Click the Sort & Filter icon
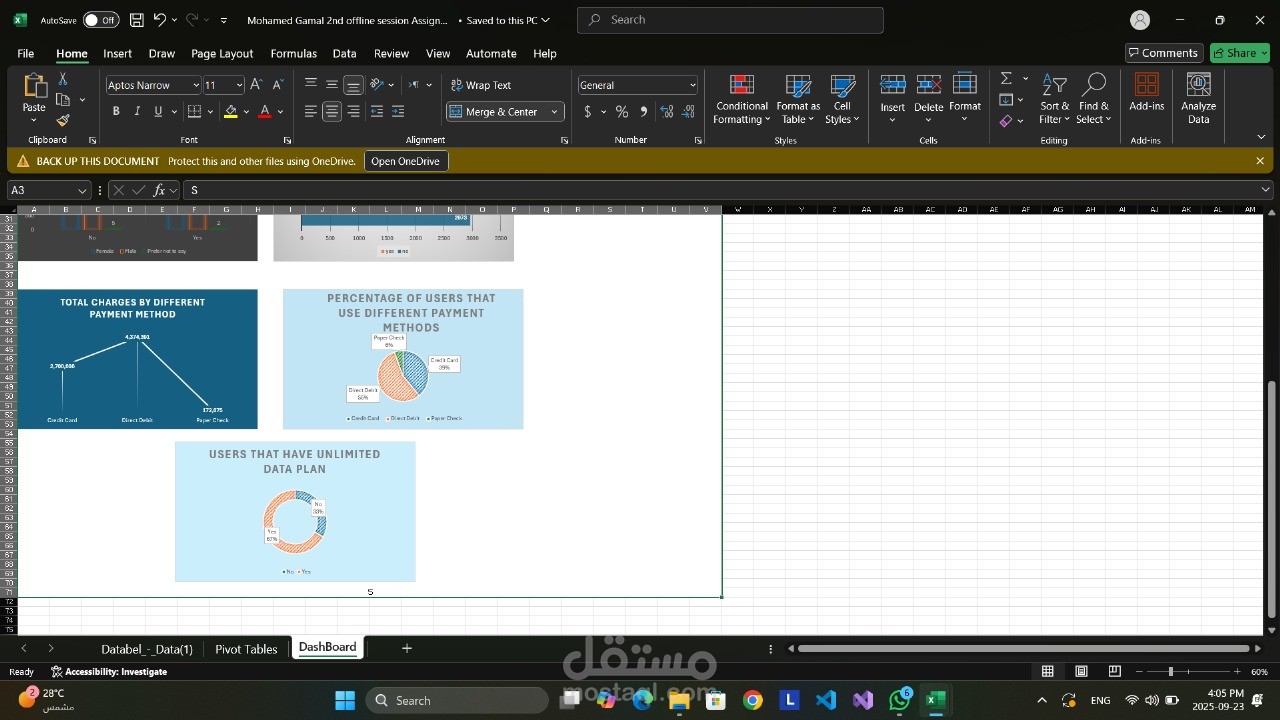 point(1054,100)
